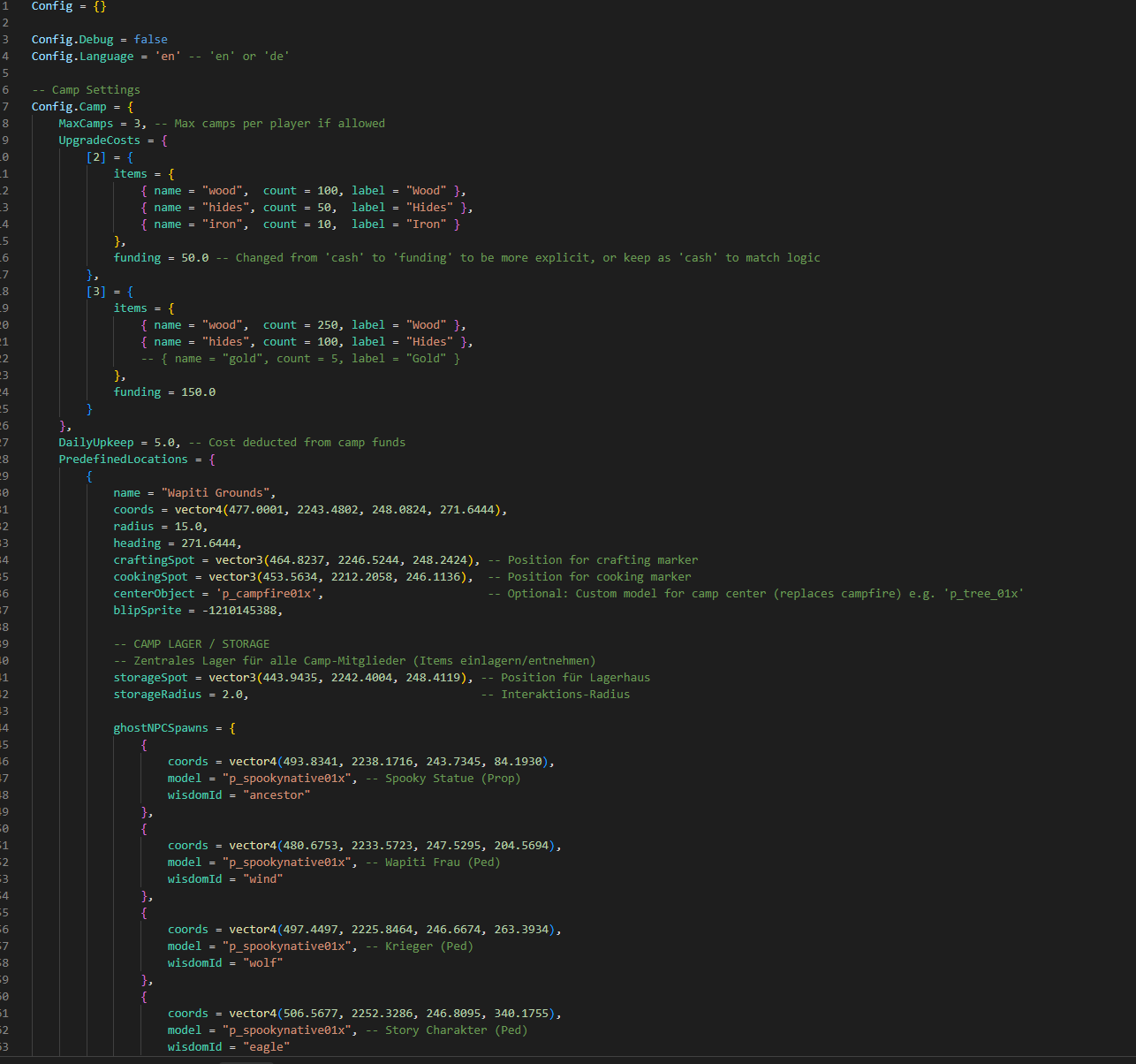This screenshot has height=1064, width=1136.
Task: Click the "ancestor" wisdomId string
Action: 276,795
